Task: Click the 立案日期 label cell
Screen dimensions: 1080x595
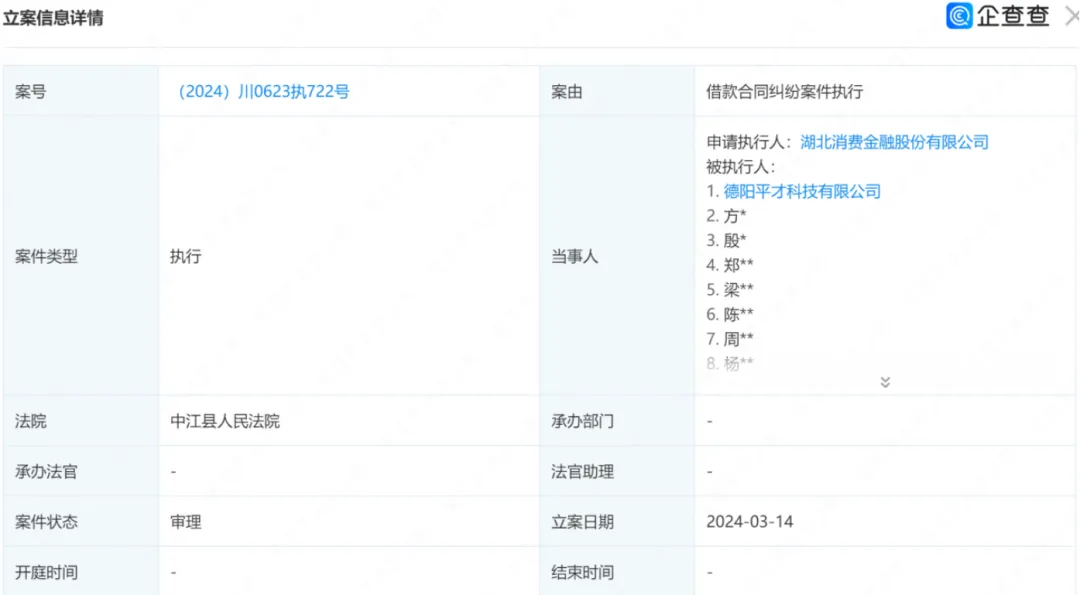Action: [616, 521]
